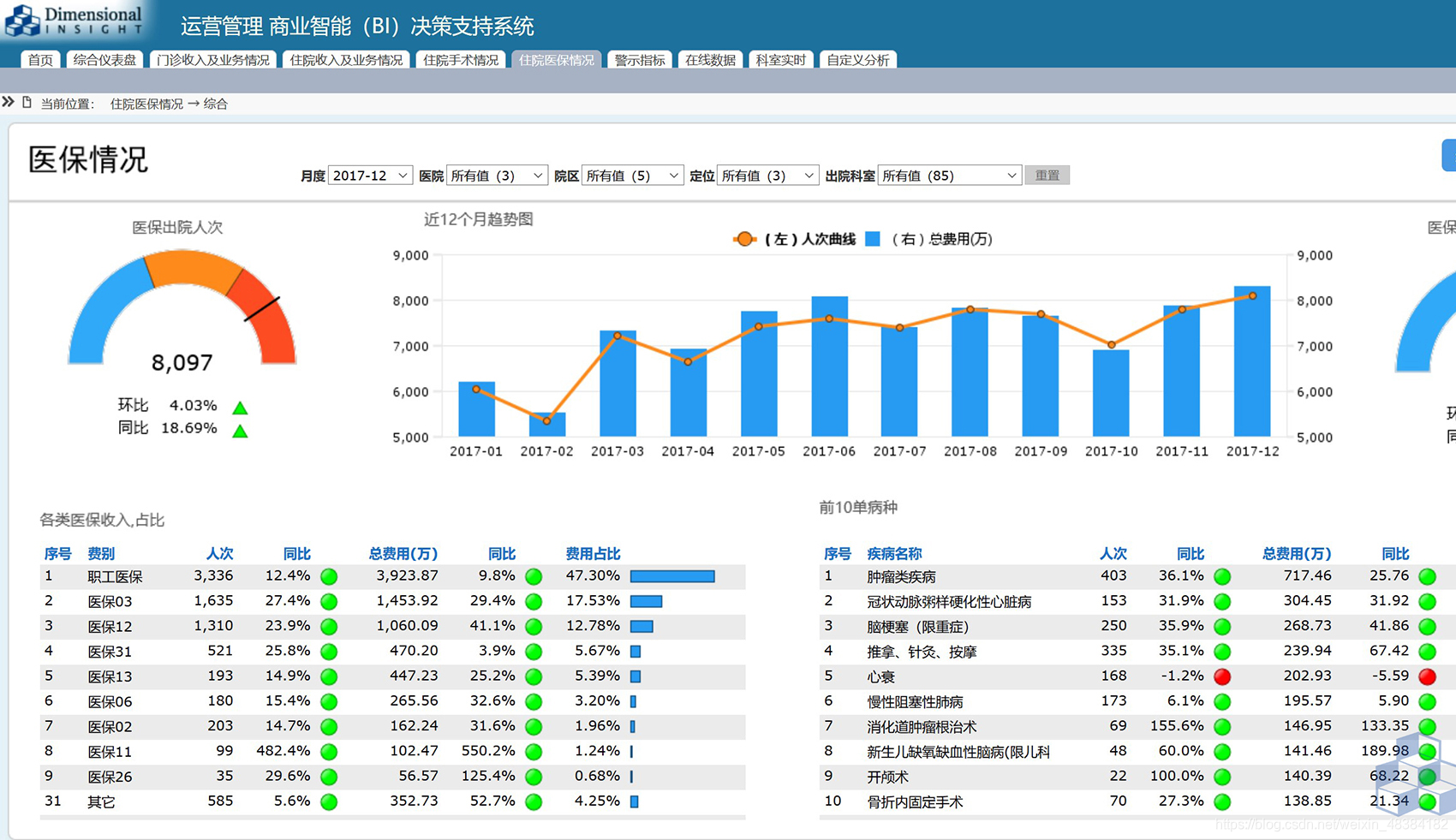Click the green 总费用 indicator next to 9.8% in 职工医保 row
This screenshot has width=1456, height=840.
click(x=534, y=576)
